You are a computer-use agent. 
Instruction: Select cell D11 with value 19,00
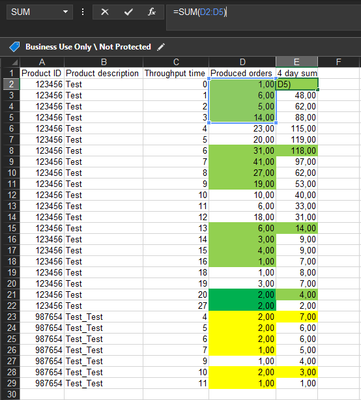pos(242,184)
